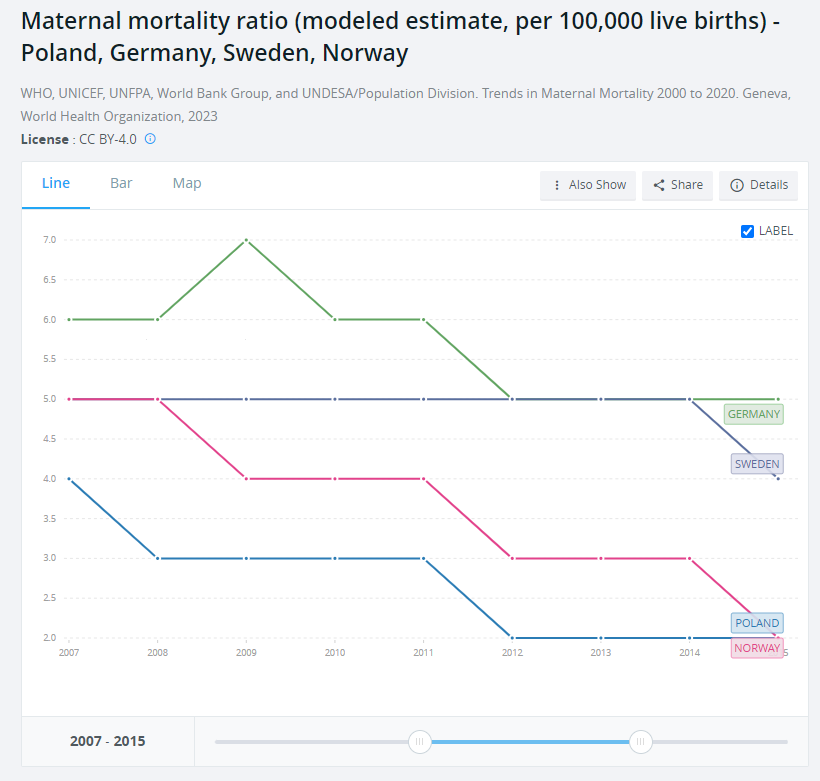Click Germany's 2009 peak data point

[x=246, y=240]
